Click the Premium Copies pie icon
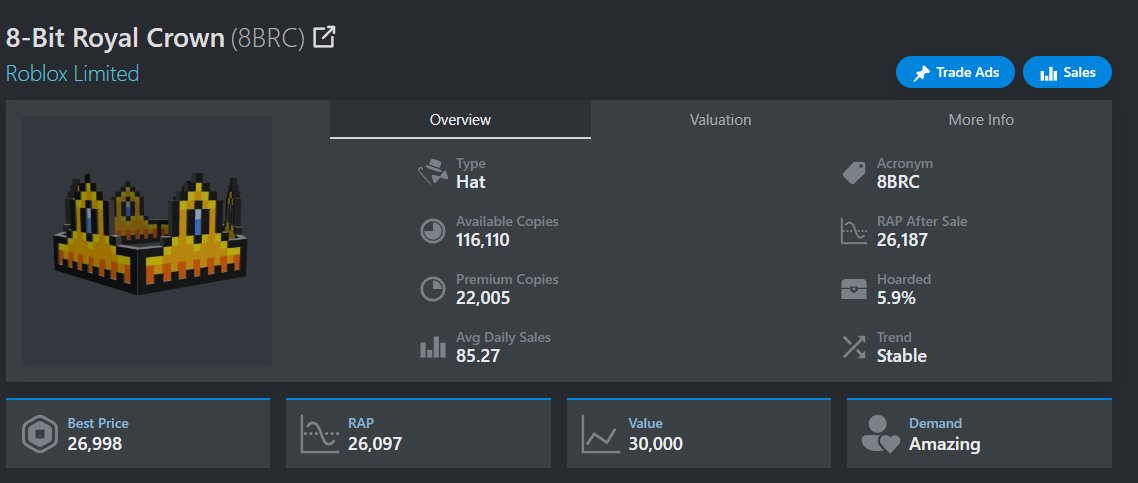Screen dimensions: 1138x483 pos(432,289)
